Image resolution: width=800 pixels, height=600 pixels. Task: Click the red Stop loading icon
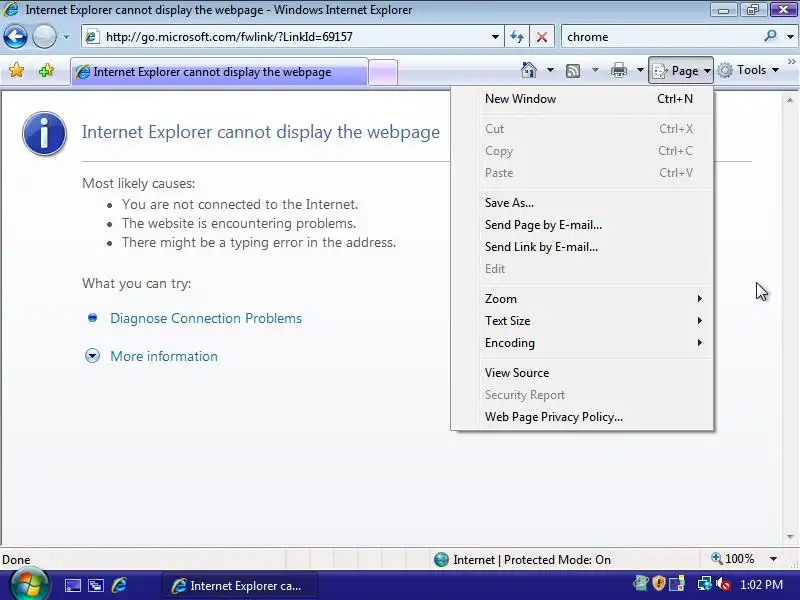(542, 37)
